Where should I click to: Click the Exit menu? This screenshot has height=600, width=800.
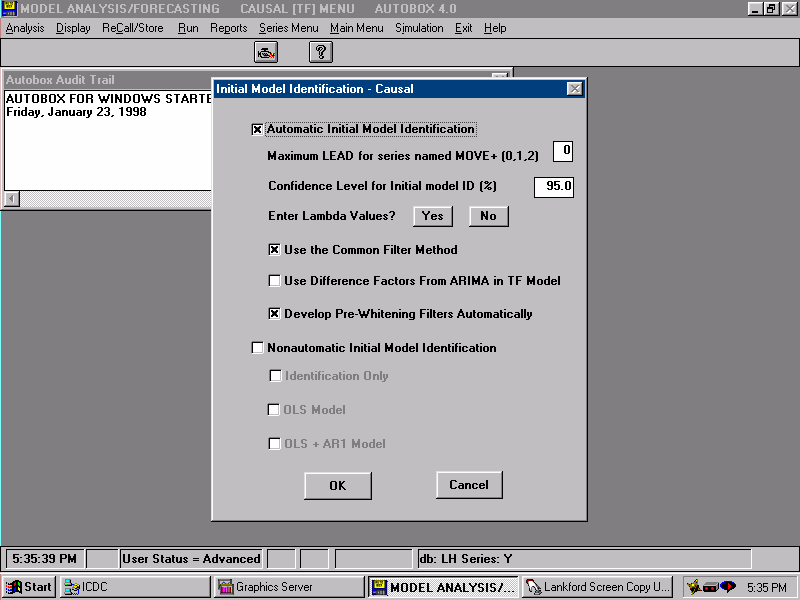(x=463, y=28)
